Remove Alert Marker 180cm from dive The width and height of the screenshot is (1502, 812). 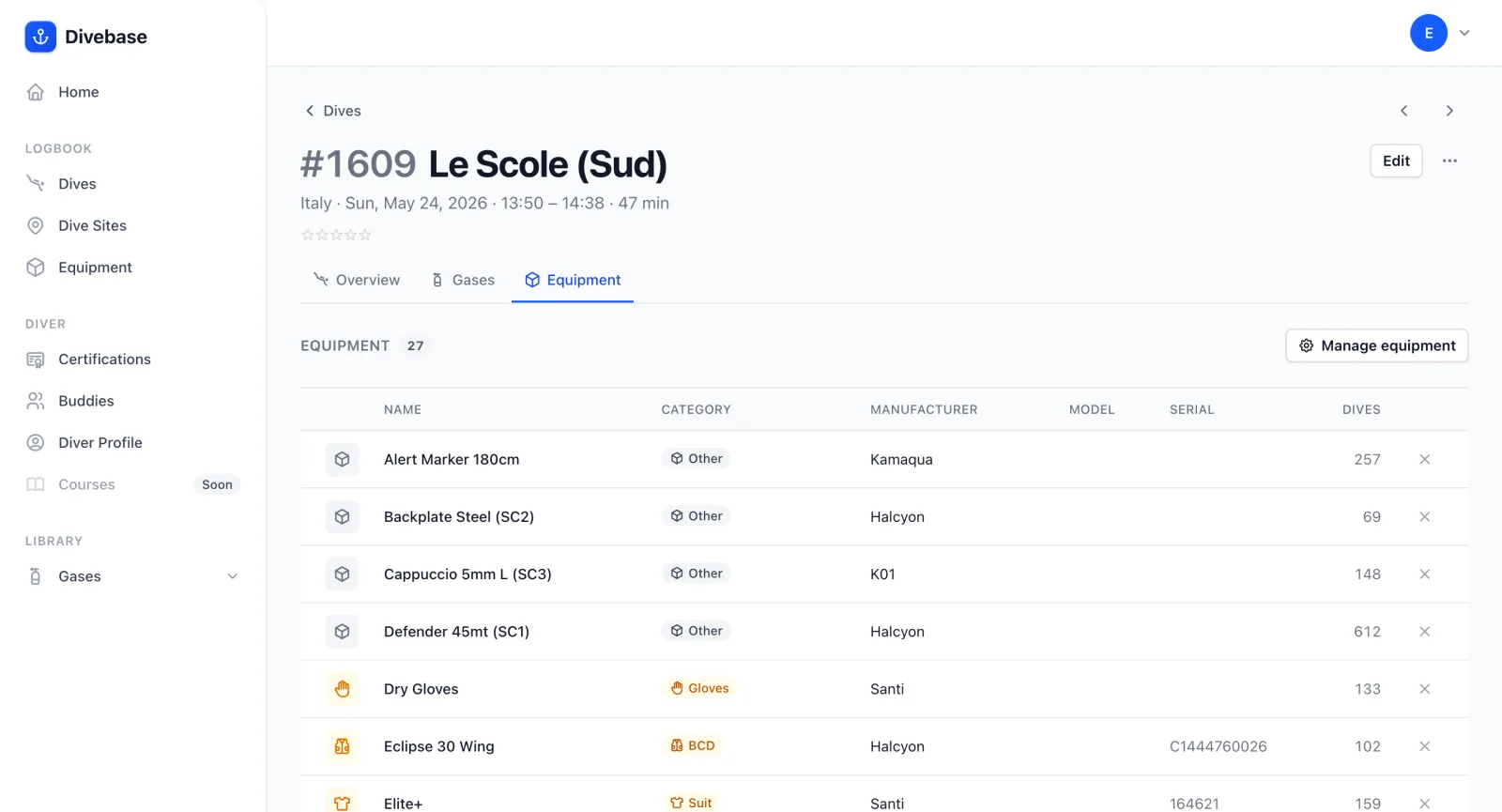[x=1424, y=459]
